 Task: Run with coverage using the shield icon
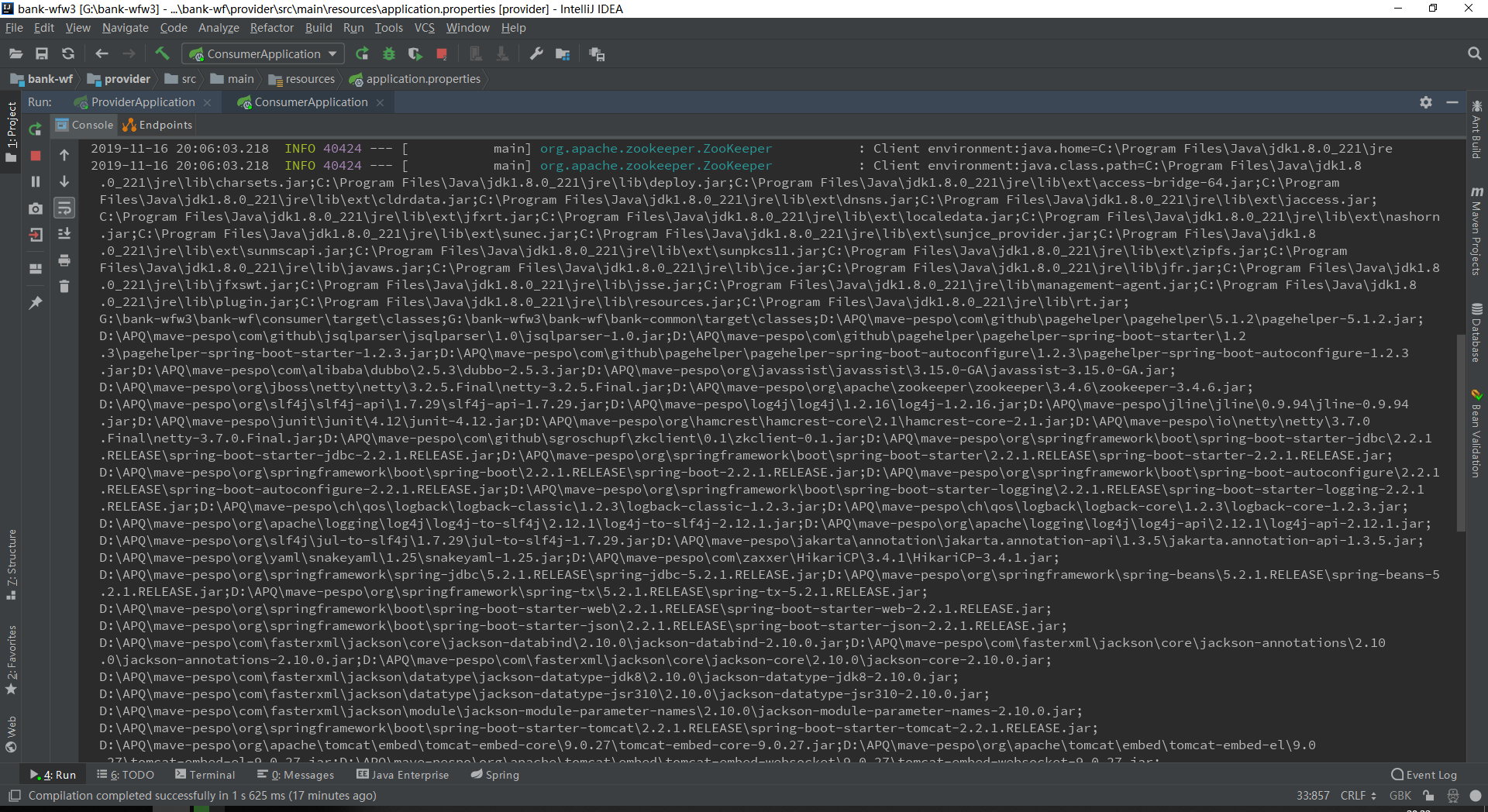click(x=415, y=53)
